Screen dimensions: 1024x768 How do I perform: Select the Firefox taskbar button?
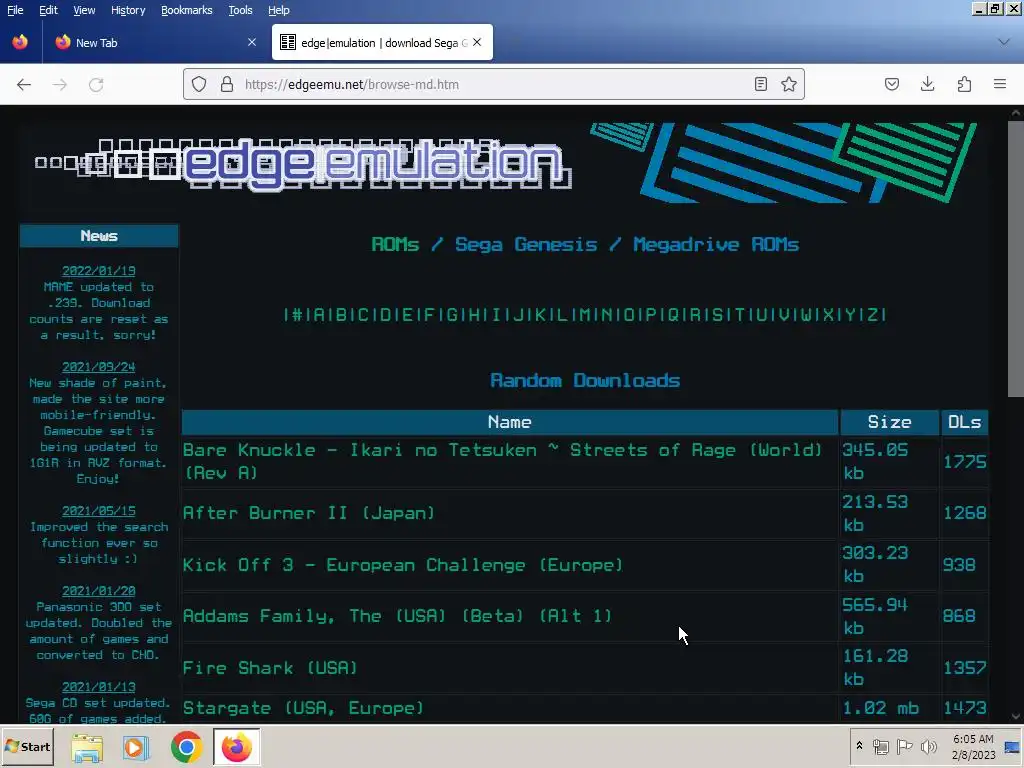236,747
